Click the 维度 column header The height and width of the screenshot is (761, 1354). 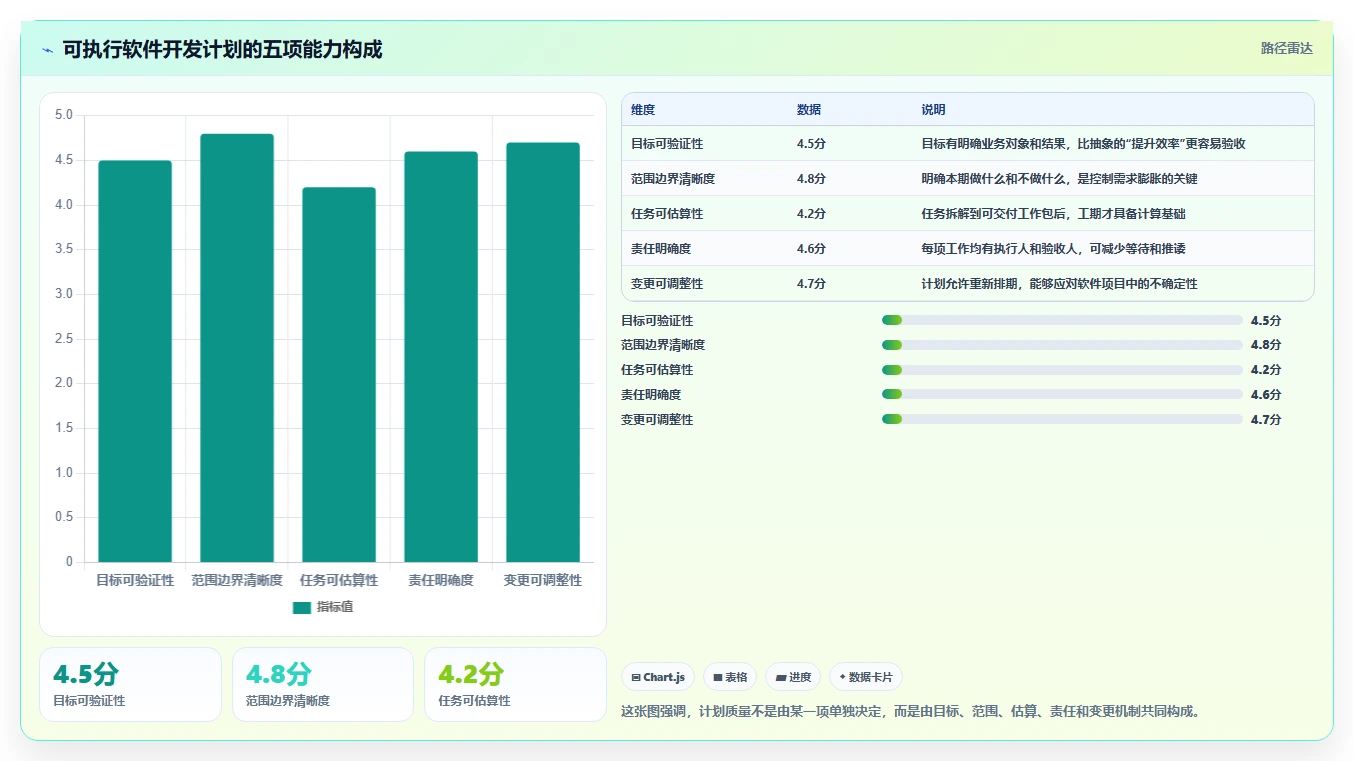coord(643,110)
